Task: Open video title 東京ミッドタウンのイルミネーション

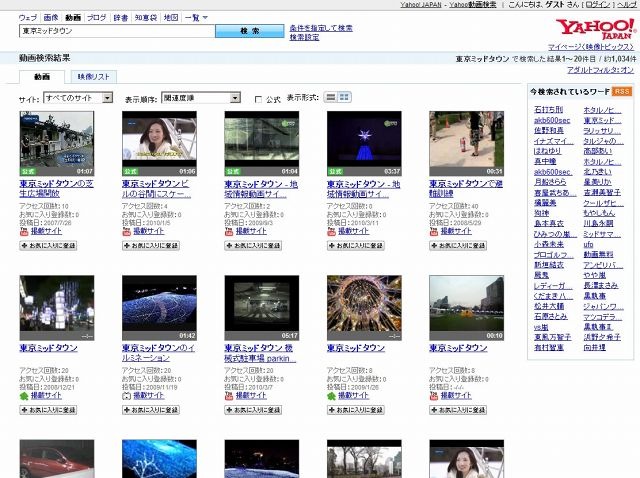Action: tap(158, 353)
